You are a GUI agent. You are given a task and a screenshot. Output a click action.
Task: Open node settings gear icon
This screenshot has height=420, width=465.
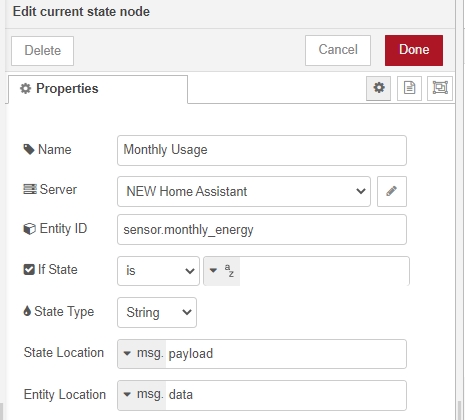pos(378,88)
